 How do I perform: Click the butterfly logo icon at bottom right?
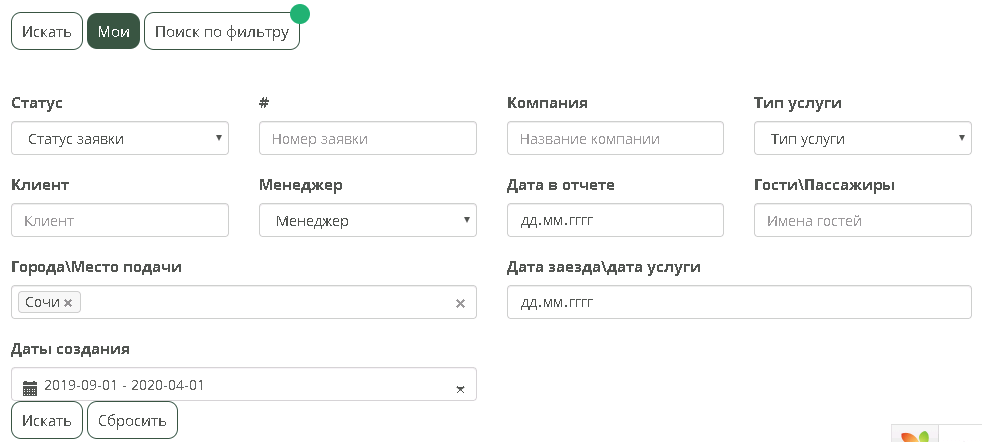916,435
